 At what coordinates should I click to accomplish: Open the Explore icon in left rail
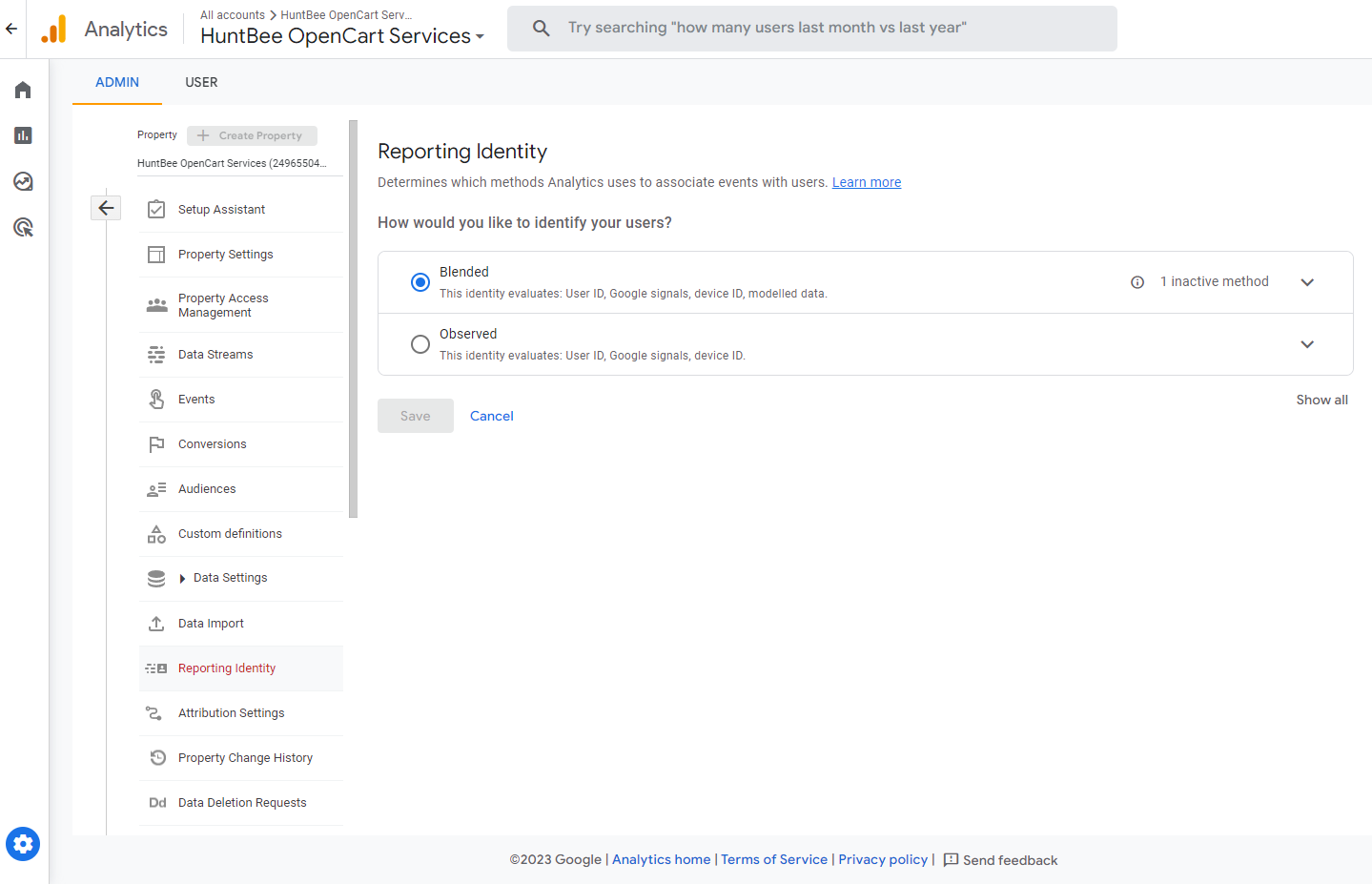tap(23, 181)
